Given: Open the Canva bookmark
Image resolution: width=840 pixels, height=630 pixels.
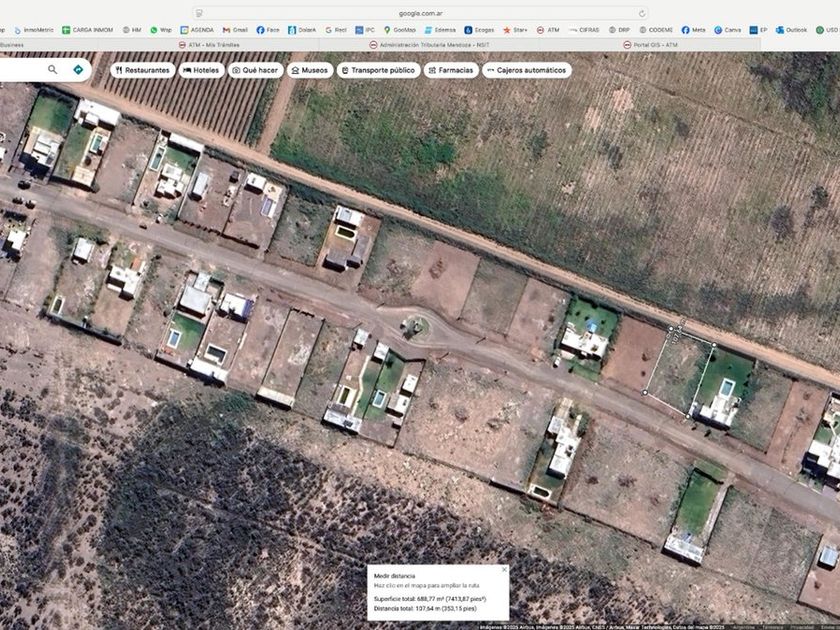Looking at the screenshot, I should pyautogui.click(x=727, y=30).
